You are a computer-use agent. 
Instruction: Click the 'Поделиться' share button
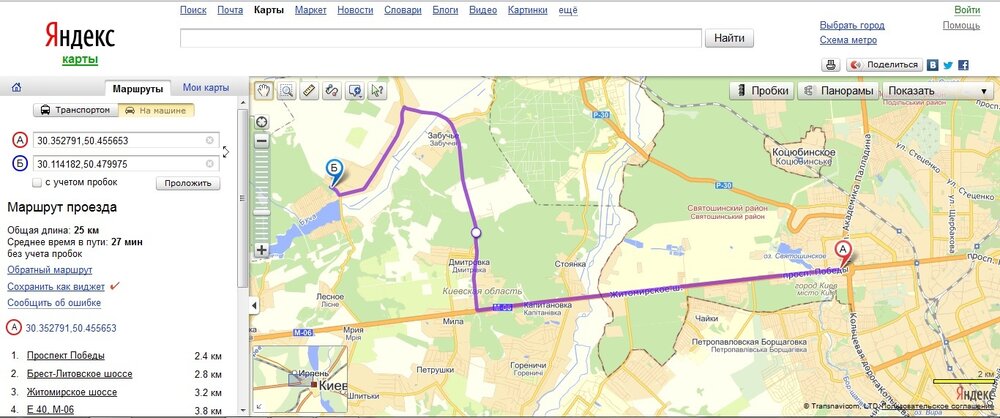point(885,64)
